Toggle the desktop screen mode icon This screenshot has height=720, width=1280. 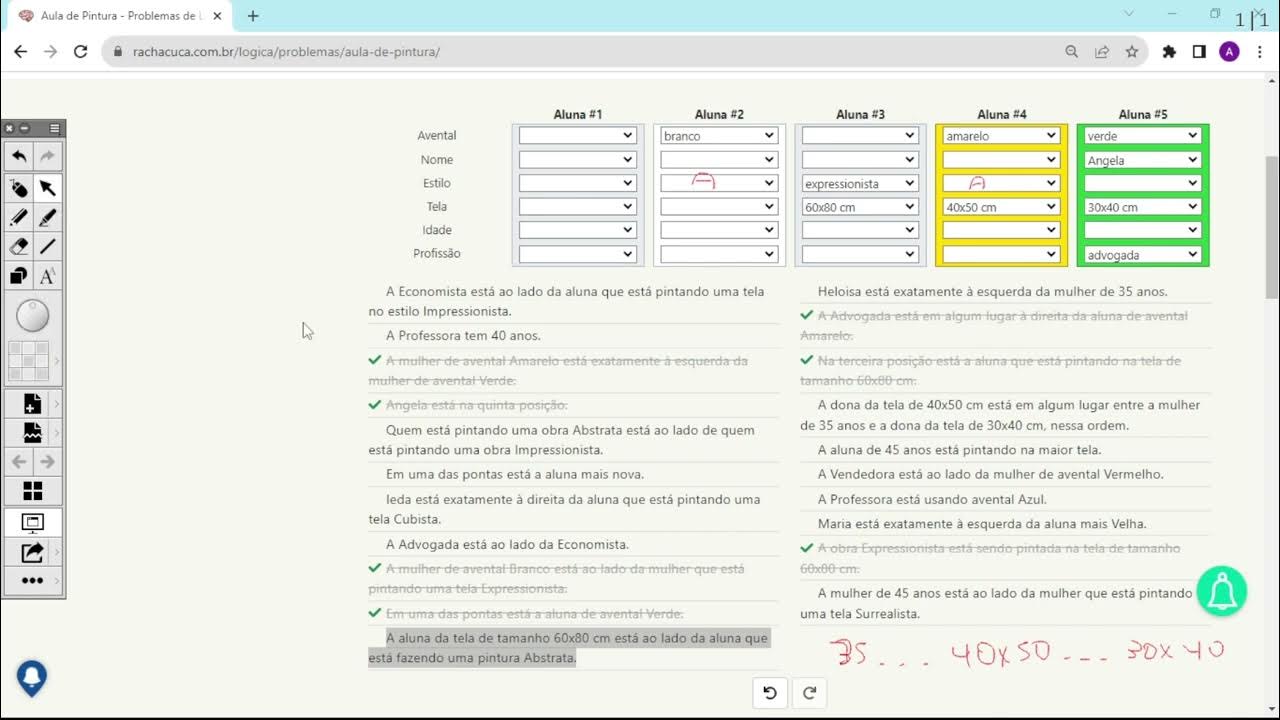33,522
